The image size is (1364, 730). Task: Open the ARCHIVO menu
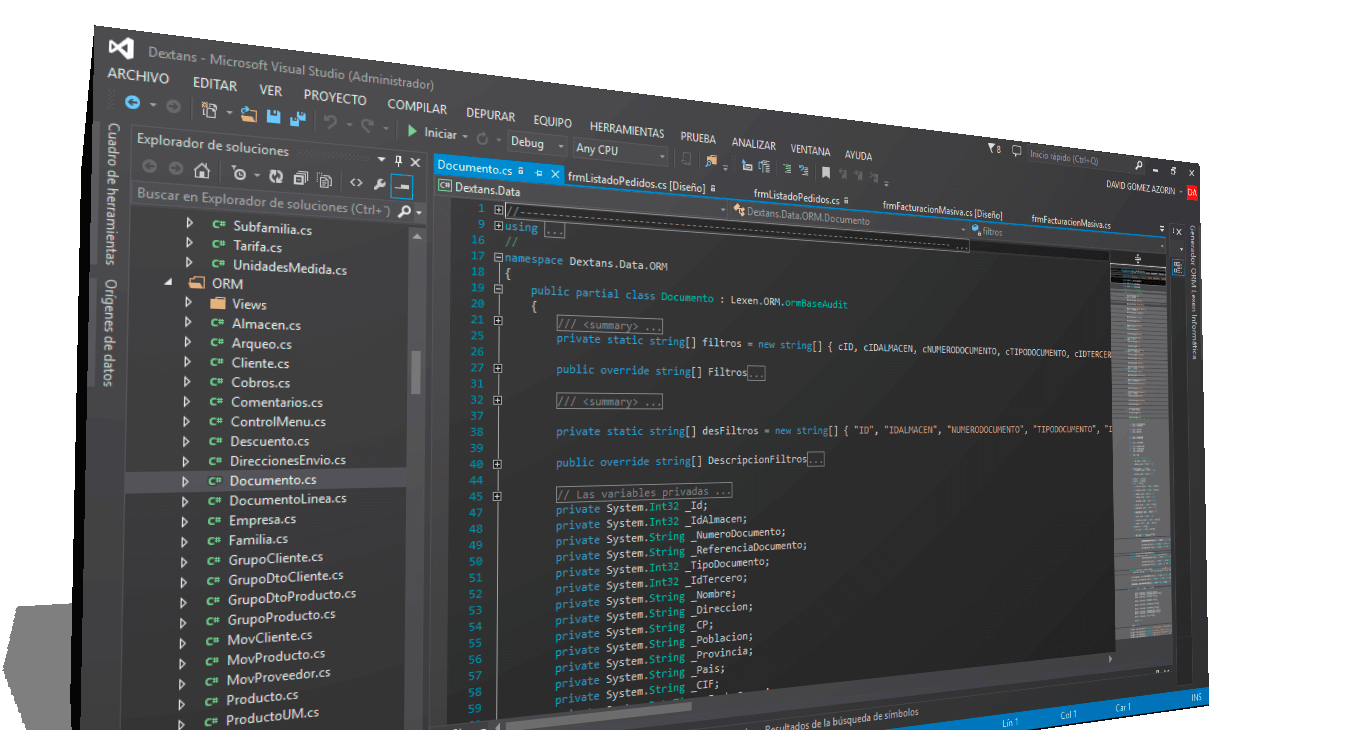[x=138, y=76]
